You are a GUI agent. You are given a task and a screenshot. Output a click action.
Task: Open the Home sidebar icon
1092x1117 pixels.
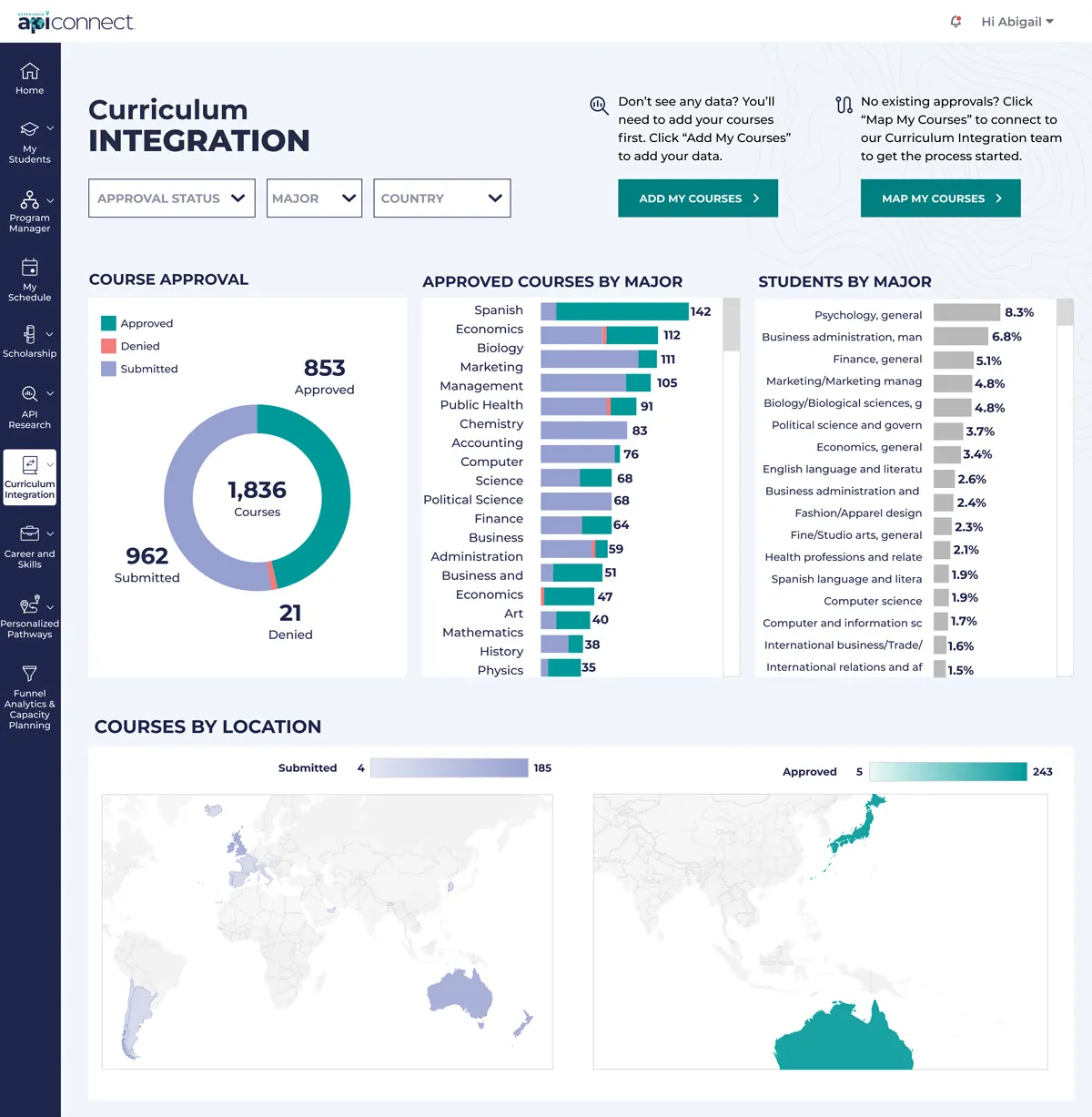[x=29, y=70]
